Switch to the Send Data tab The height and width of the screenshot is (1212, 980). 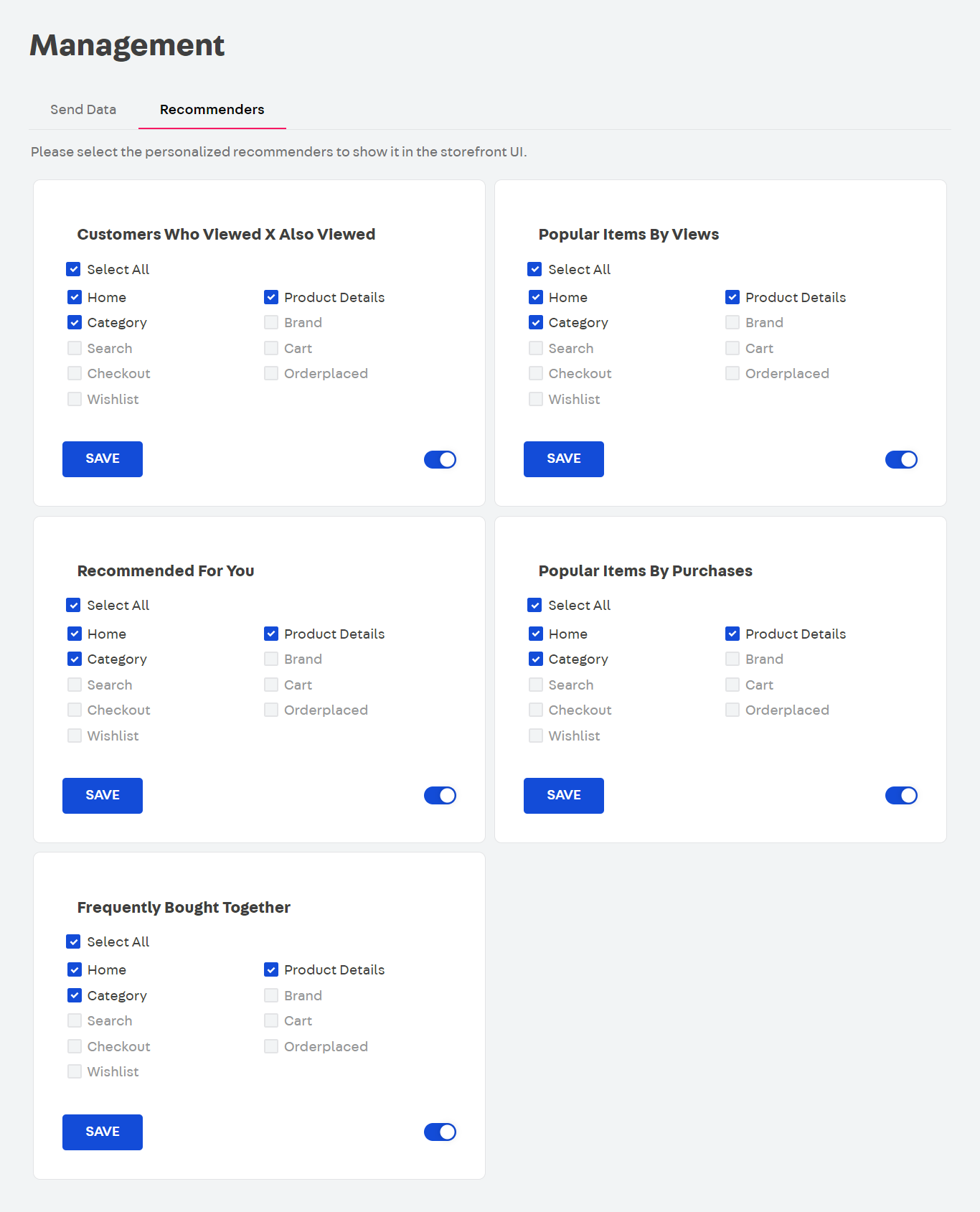pos(83,110)
